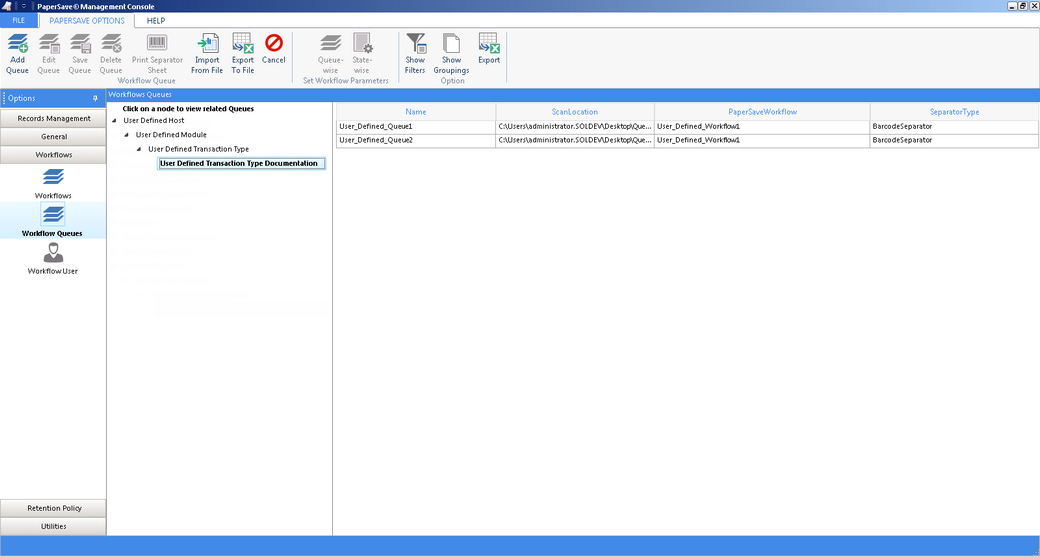Click User_Defined_Workflow1 in the Queue1 row
Image resolution: width=1040 pixels, height=557 pixels.
tap(762, 126)
